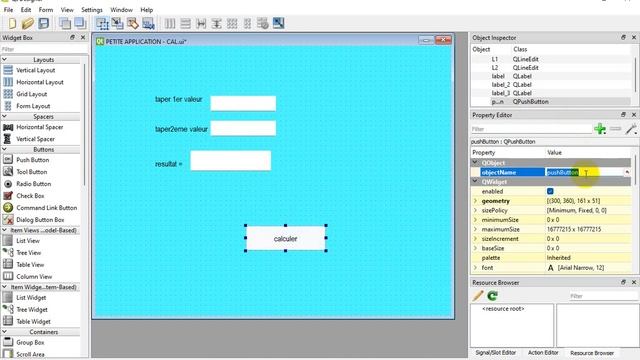Apply Lay Out Horizontally from toolbar
Screen dimensions: 640x360
[170, 23]
